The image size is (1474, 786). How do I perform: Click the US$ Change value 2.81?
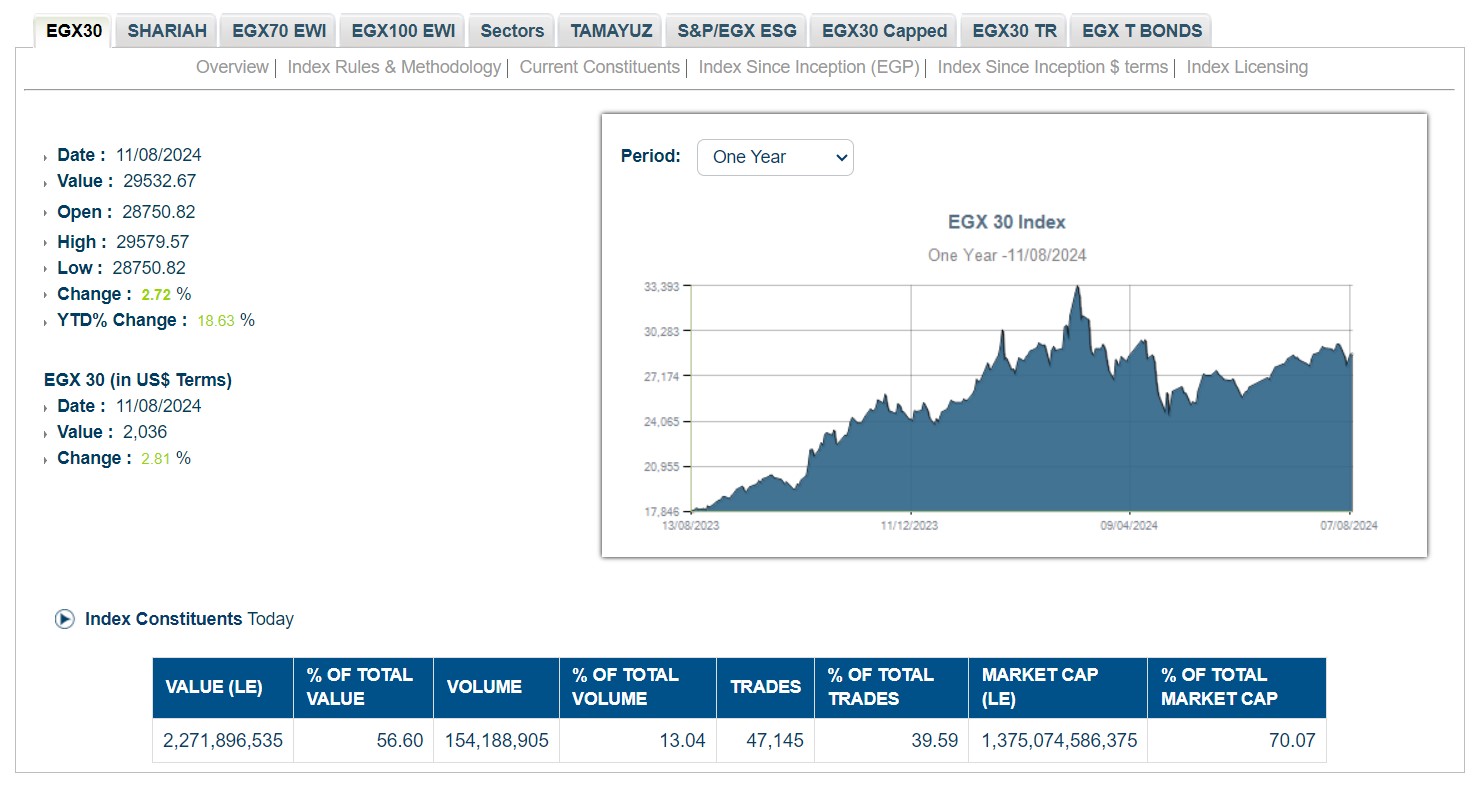tap(156, 458)
